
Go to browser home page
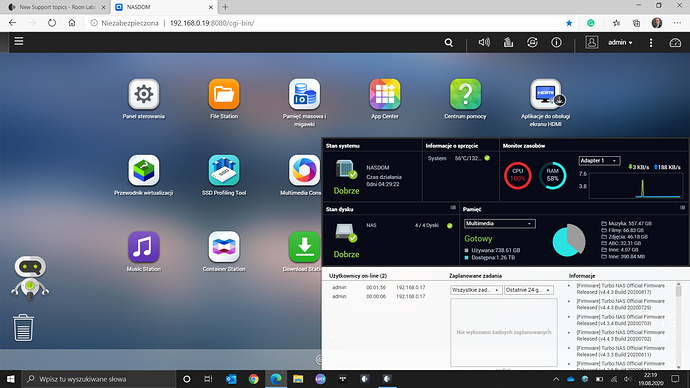point(72,23)
